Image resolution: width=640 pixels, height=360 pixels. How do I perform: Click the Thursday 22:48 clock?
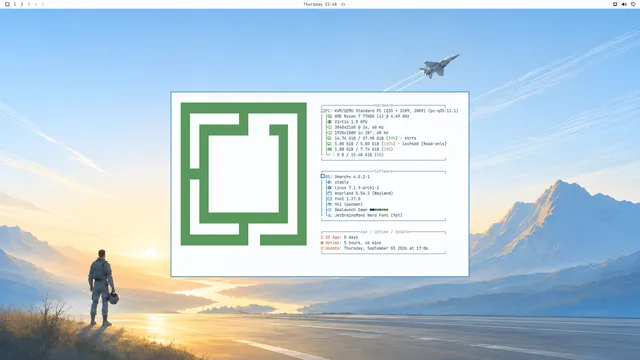(x=320, y=4)
